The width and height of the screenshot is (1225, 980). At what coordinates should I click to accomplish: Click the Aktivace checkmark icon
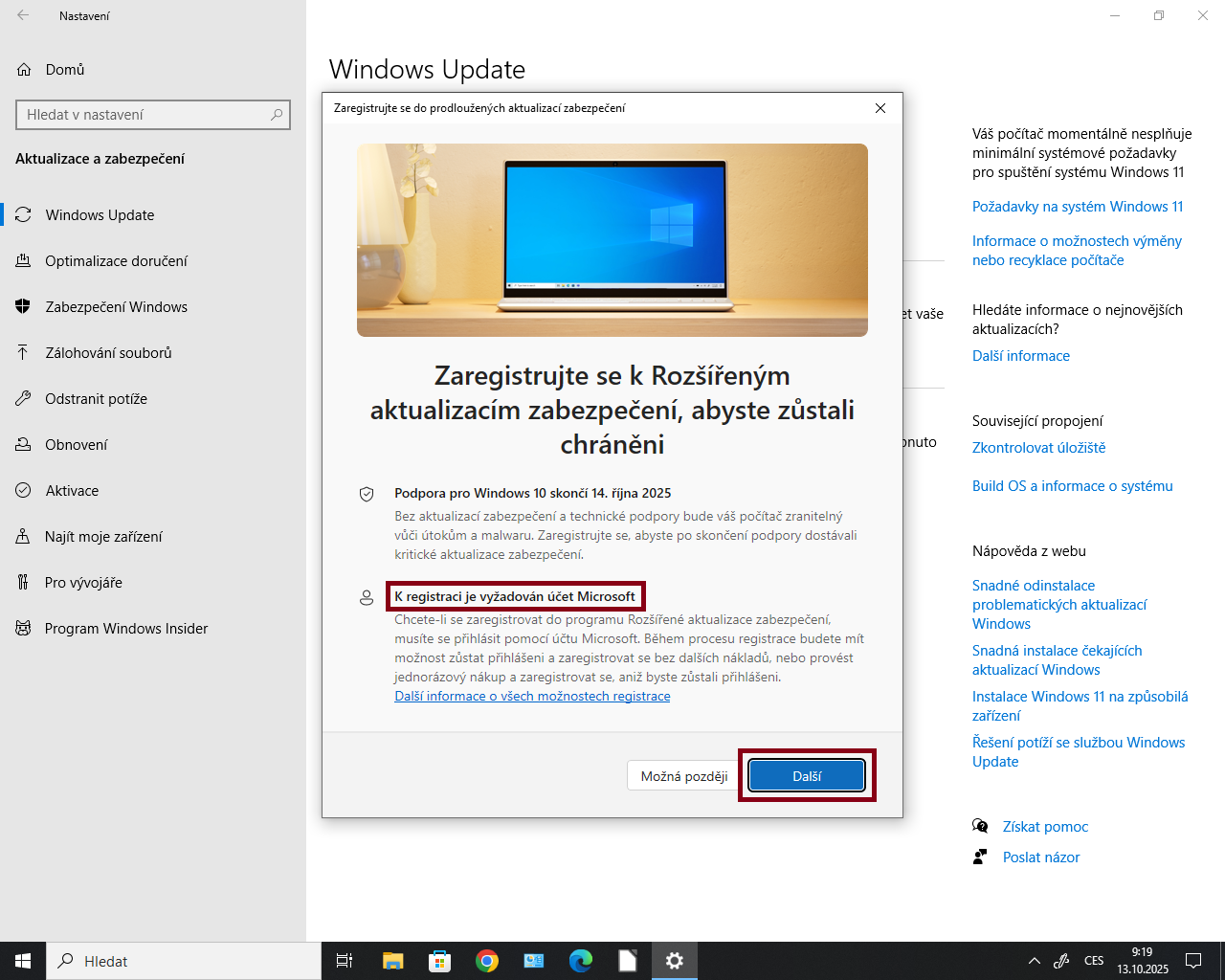(x=24, y=490)
